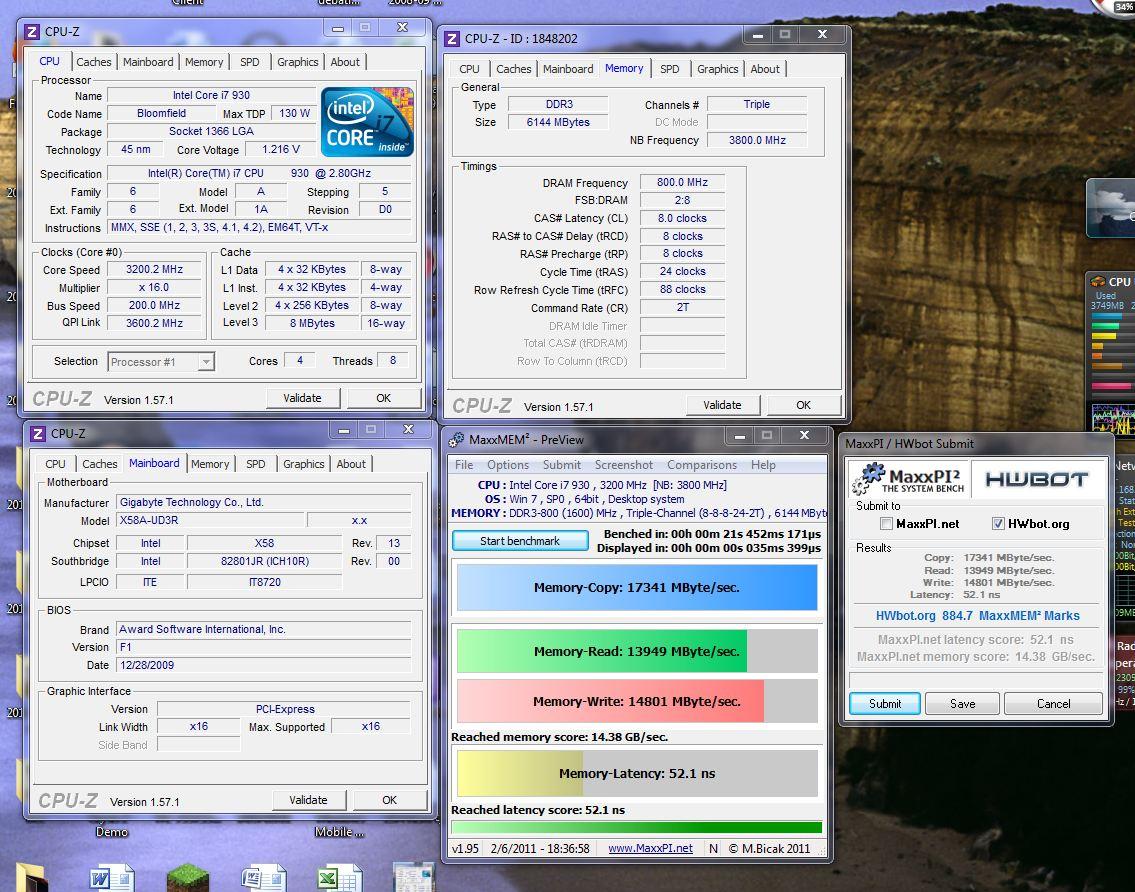Viewport: 1135px width, 892px height.
Task: Click the Memory-Write 14801 MByte/sec bar
Action: coord(637,701)
